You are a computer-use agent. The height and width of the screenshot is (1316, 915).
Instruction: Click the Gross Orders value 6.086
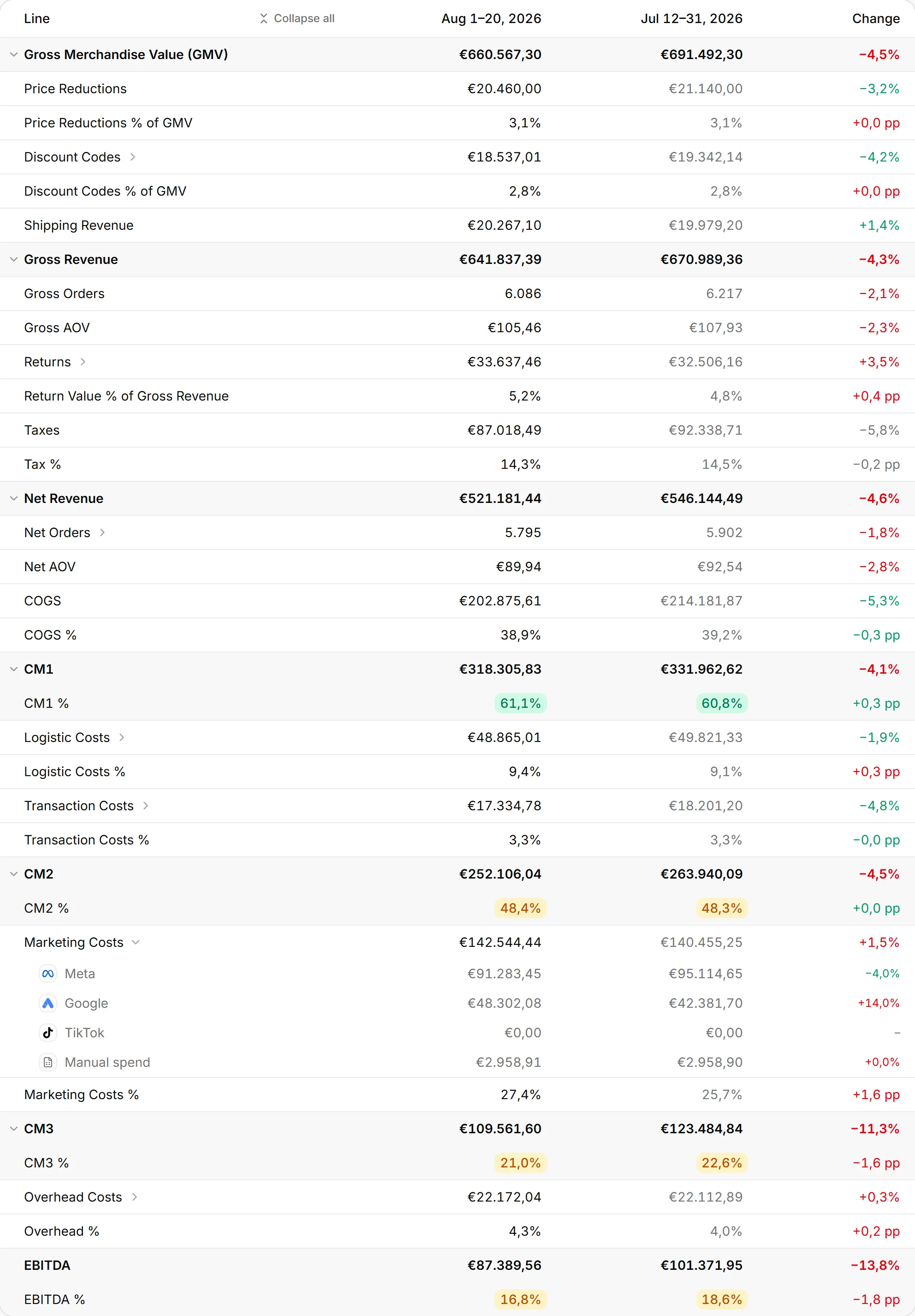click(523, 293)
